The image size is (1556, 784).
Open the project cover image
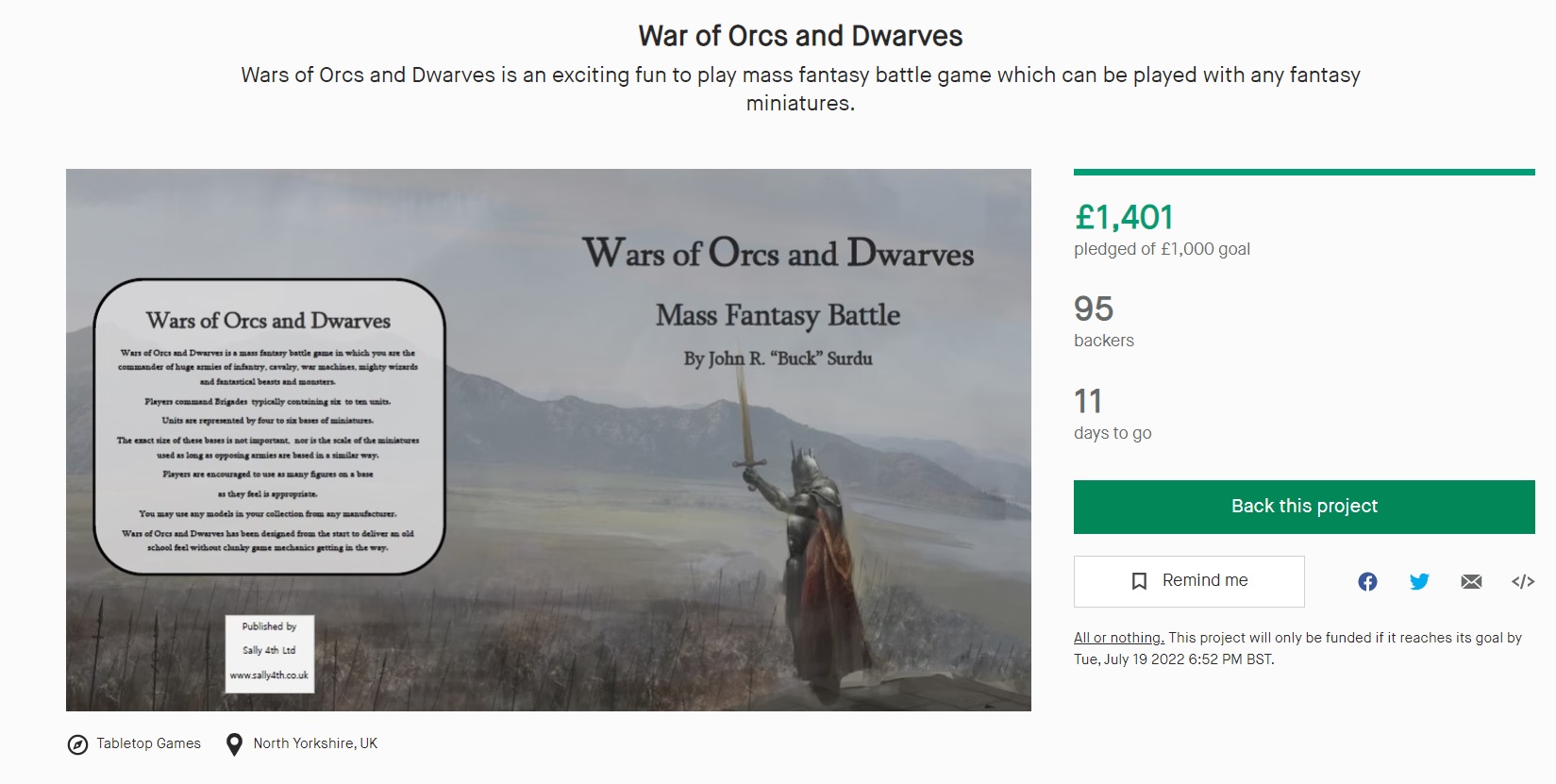coord(547,440)
